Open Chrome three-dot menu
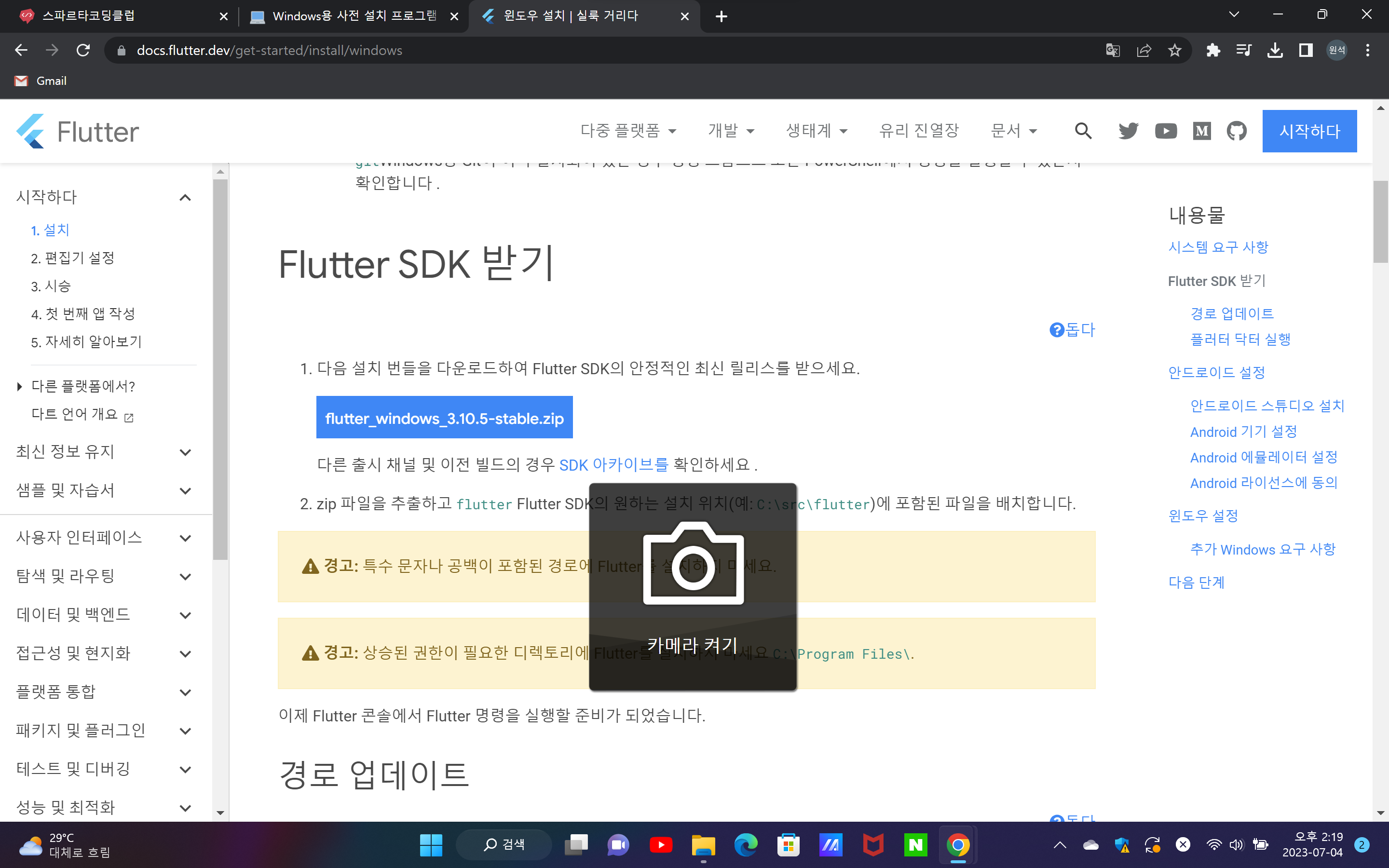This screenshot has height=868, width=1389. pos(1368,51)
